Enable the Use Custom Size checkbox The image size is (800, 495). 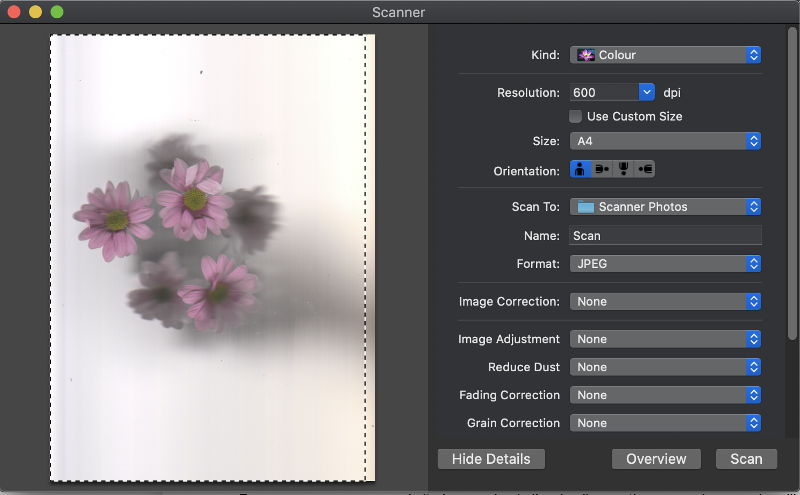click(x=576, y=117)
